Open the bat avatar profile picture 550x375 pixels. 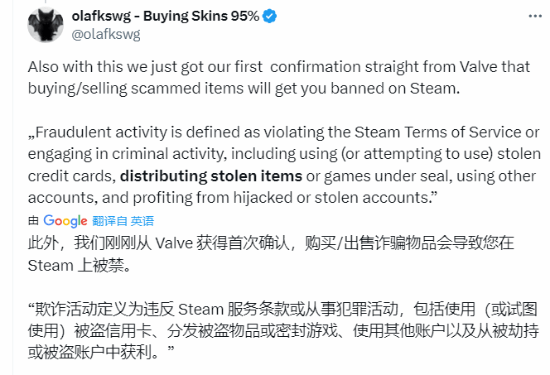coord(46,25)
